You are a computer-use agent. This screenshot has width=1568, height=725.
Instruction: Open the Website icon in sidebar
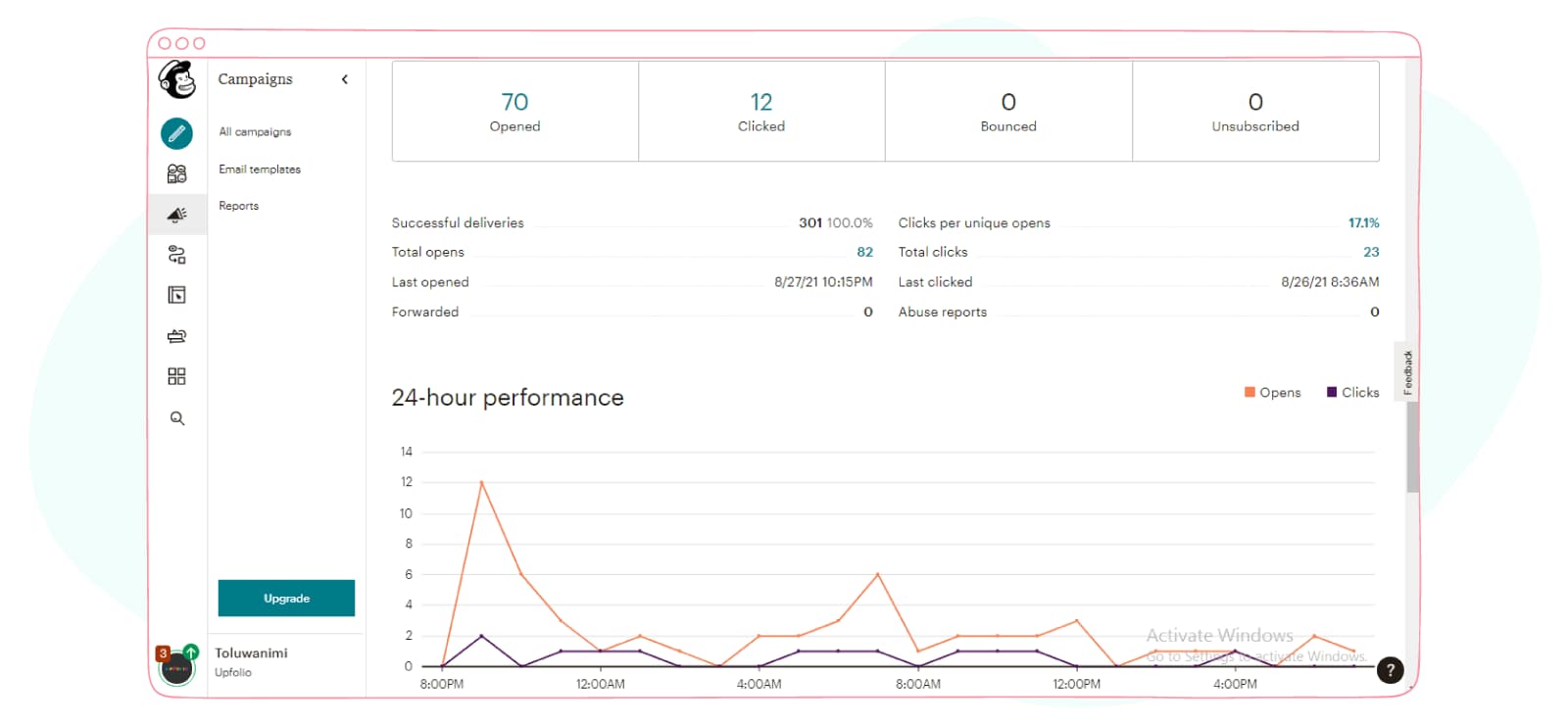[x=176, y=295]
